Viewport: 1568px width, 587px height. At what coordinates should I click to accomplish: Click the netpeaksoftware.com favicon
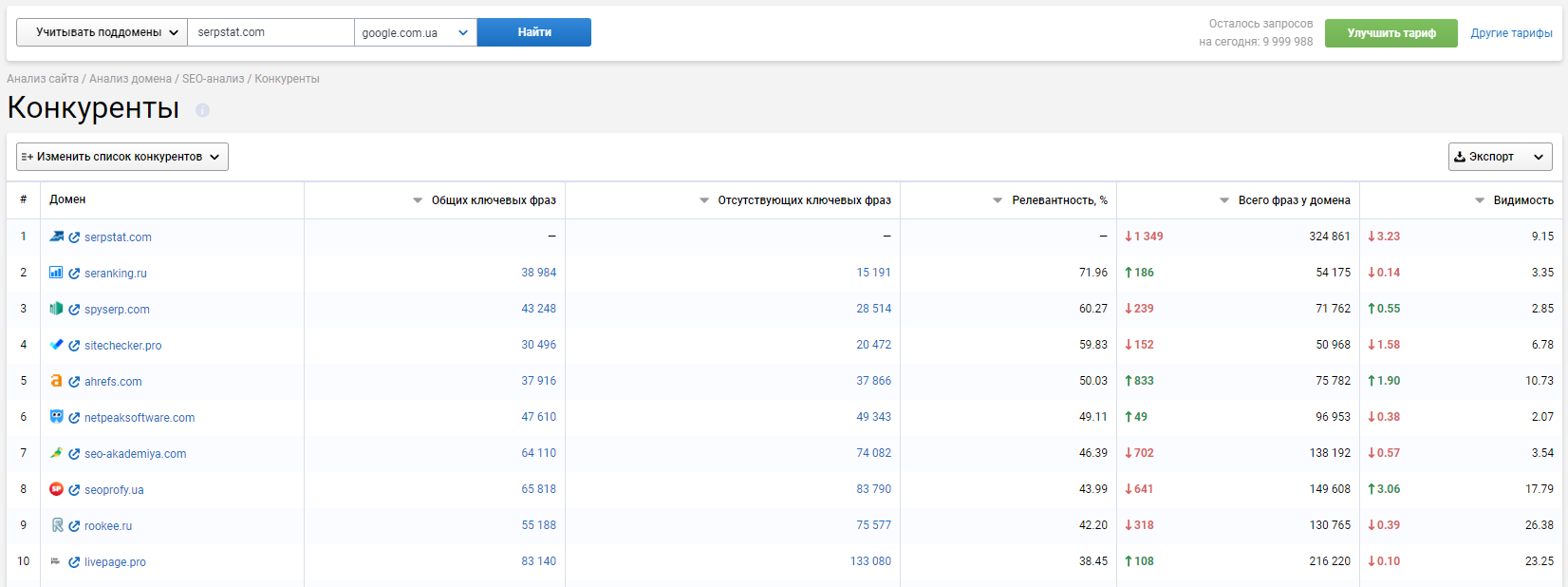coord(56,417)
